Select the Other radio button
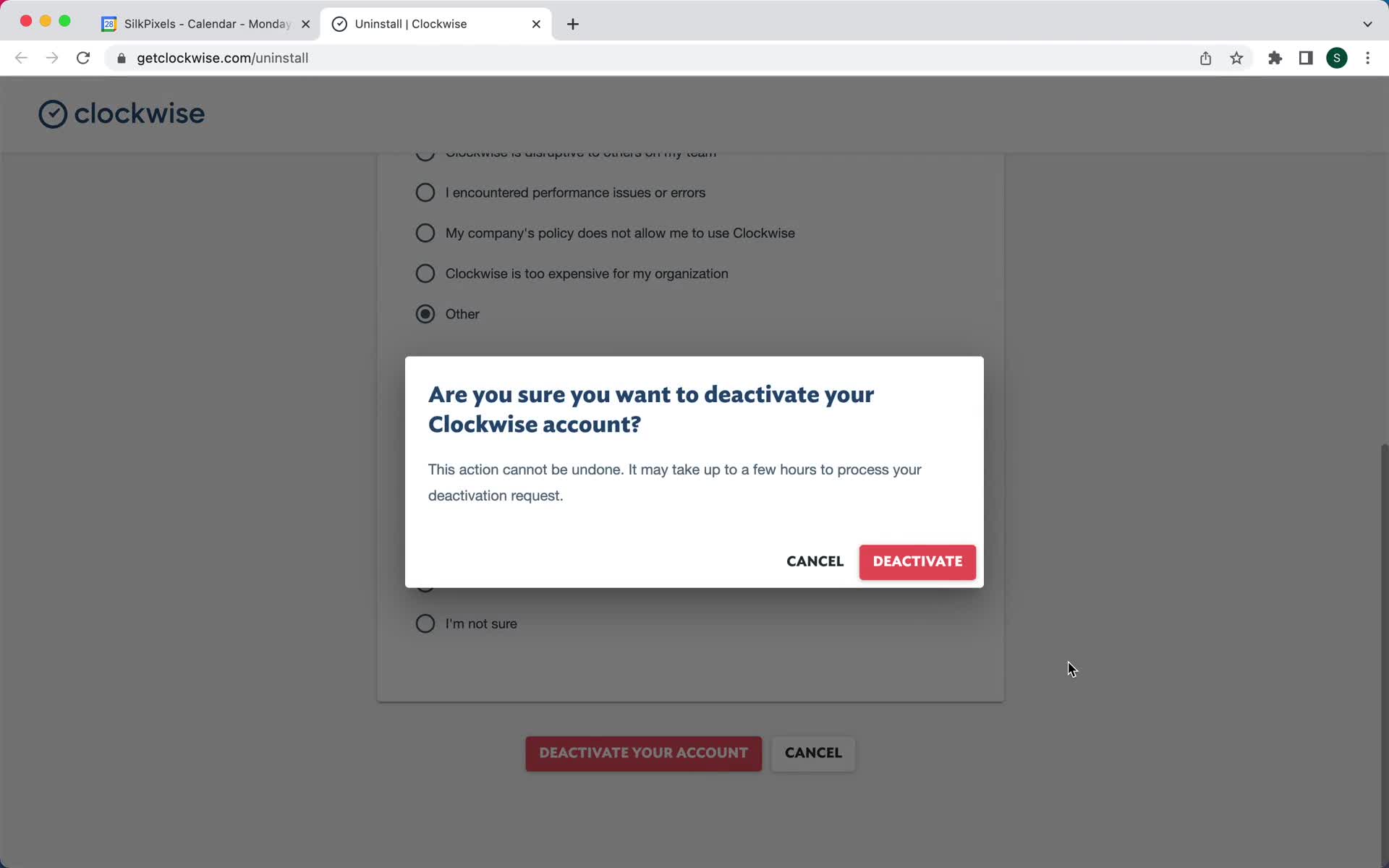This screenshot has width=1389, height=868. click(425, 314)
